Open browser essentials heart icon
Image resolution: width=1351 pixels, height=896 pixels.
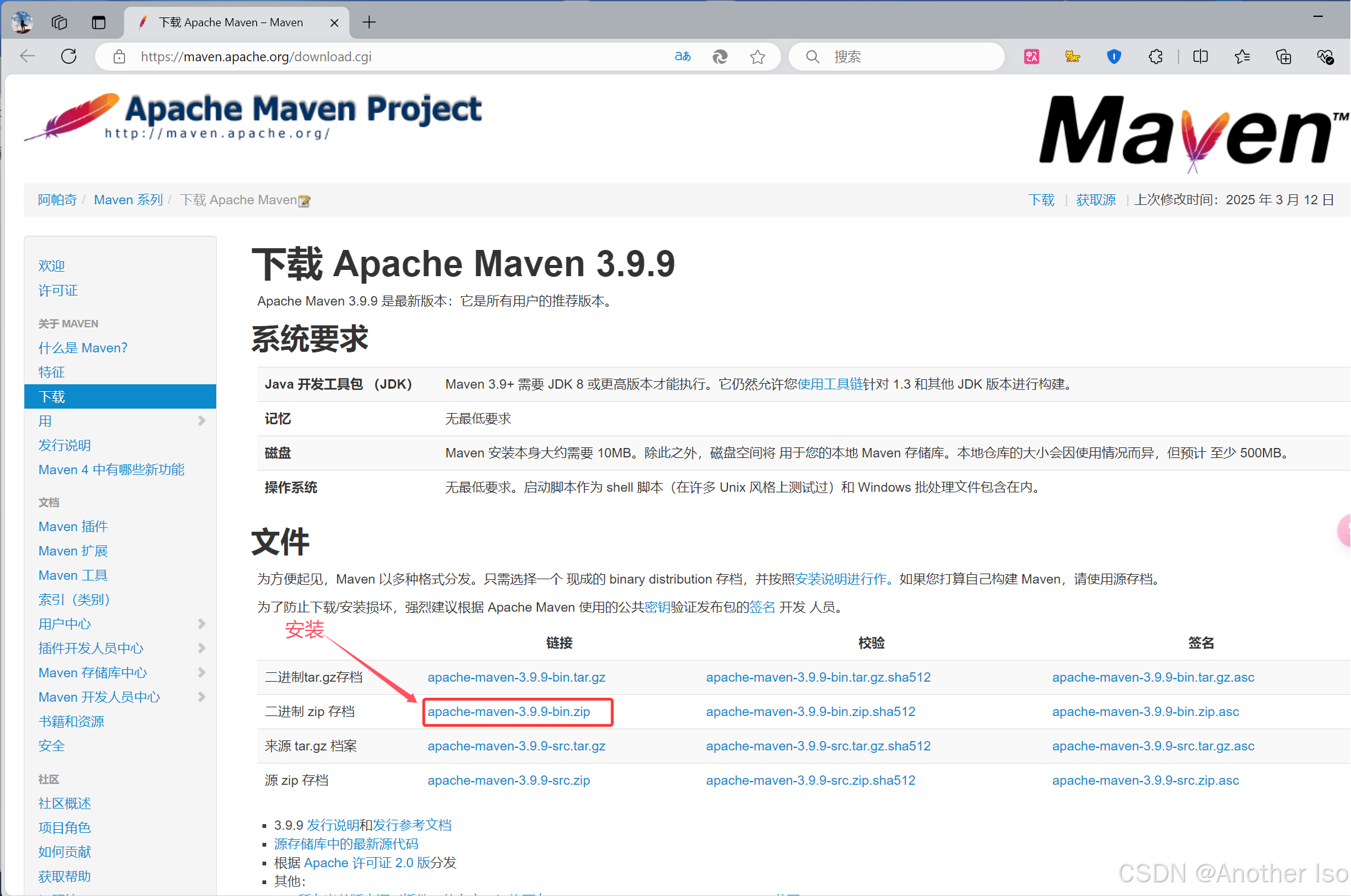[1325, 57]
